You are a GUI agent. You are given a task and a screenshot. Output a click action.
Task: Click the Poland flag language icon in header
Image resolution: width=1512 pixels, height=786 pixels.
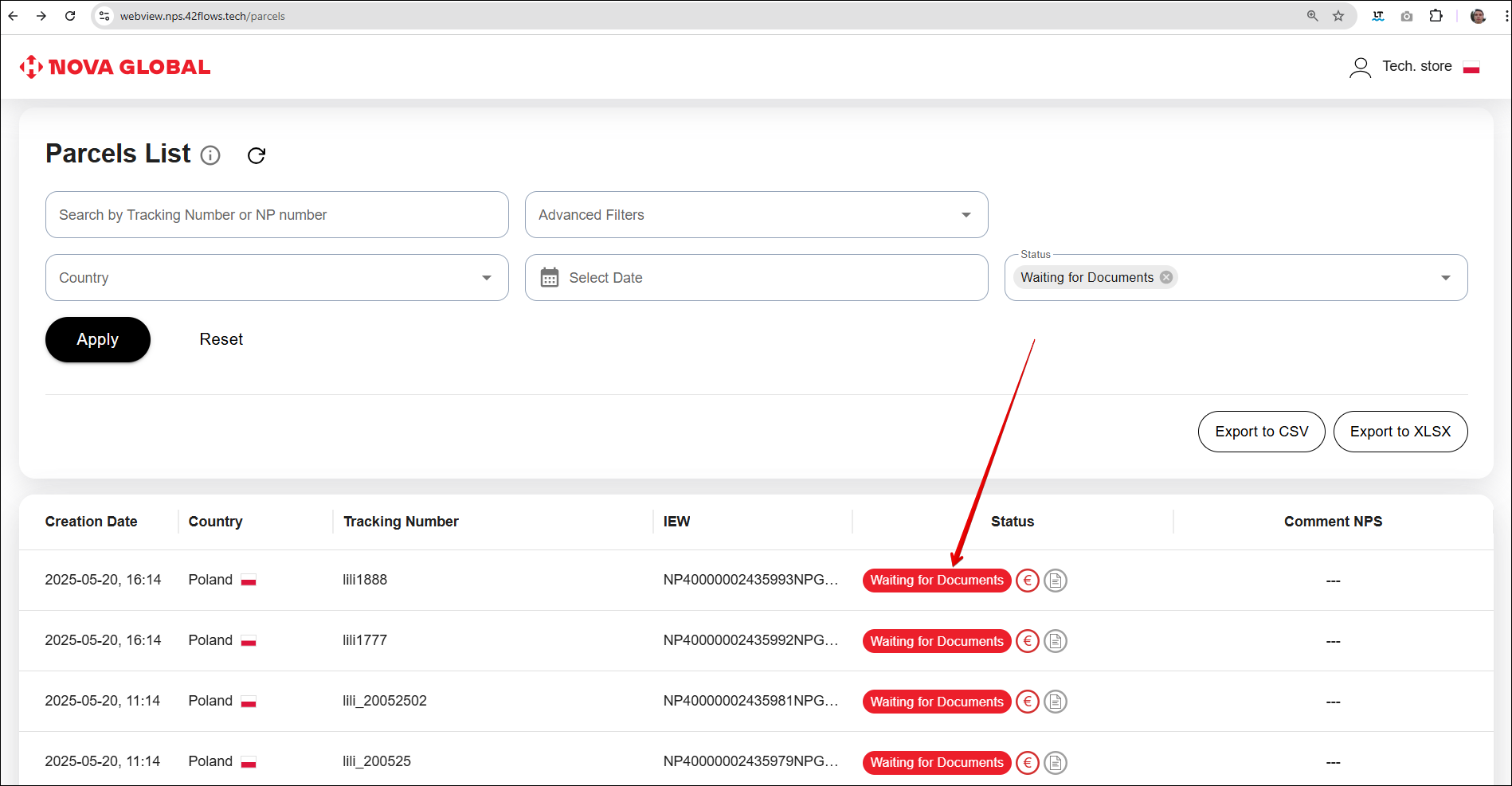(x=1471, y=67)
